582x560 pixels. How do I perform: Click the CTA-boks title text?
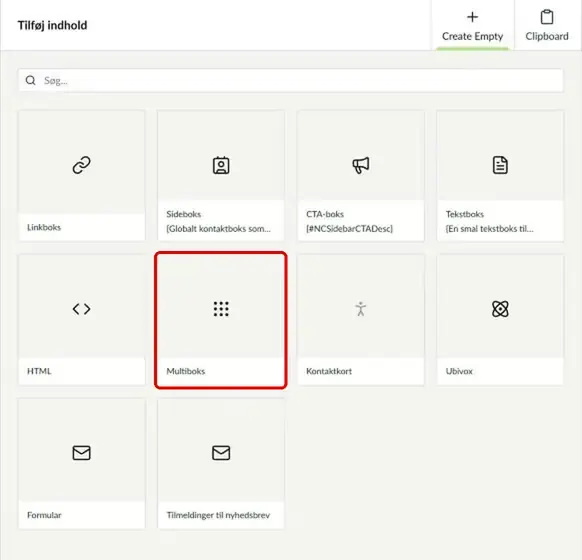(x=325, y=214)
